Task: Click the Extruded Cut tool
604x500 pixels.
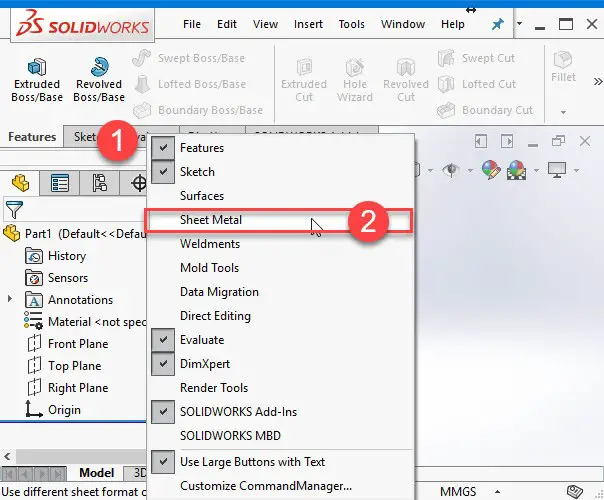Action: point(304,81)
